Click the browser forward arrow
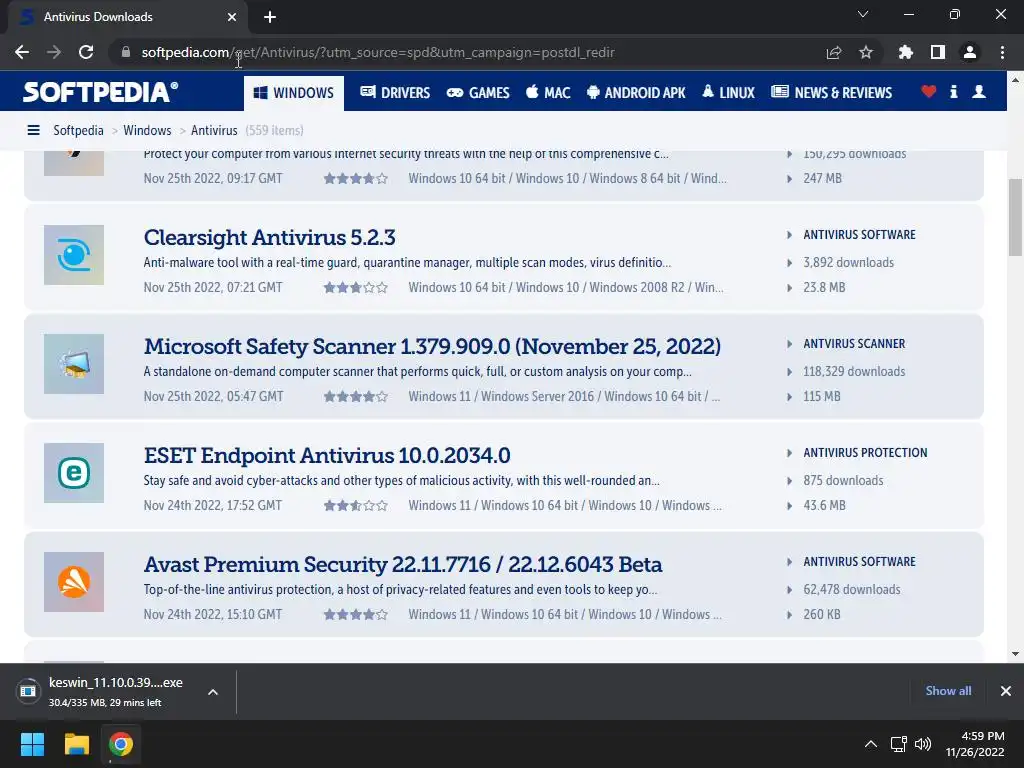 (x=54, y=52)
